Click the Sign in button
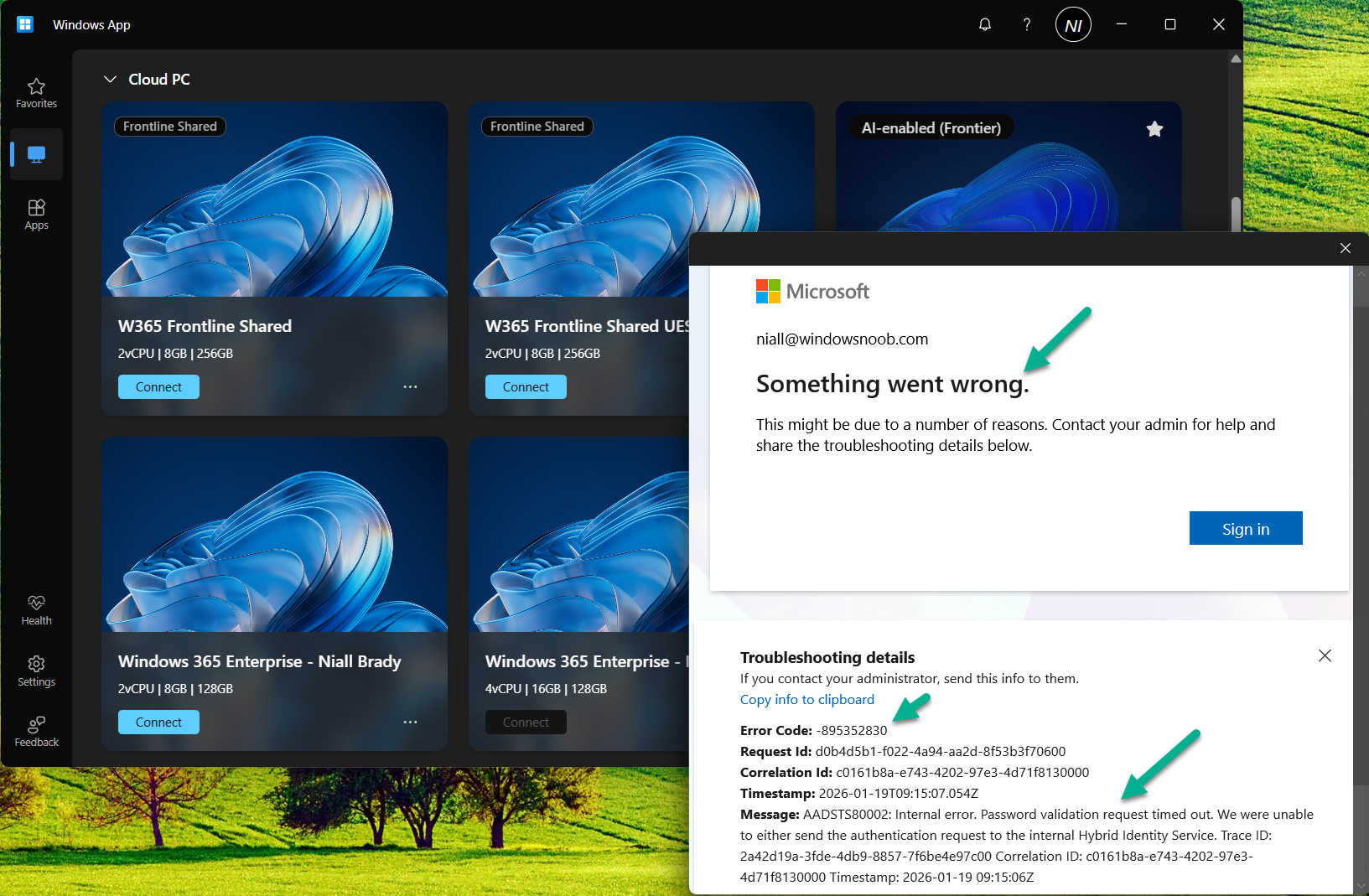The image size is (1369, 896). click(x=1245, y=529)
